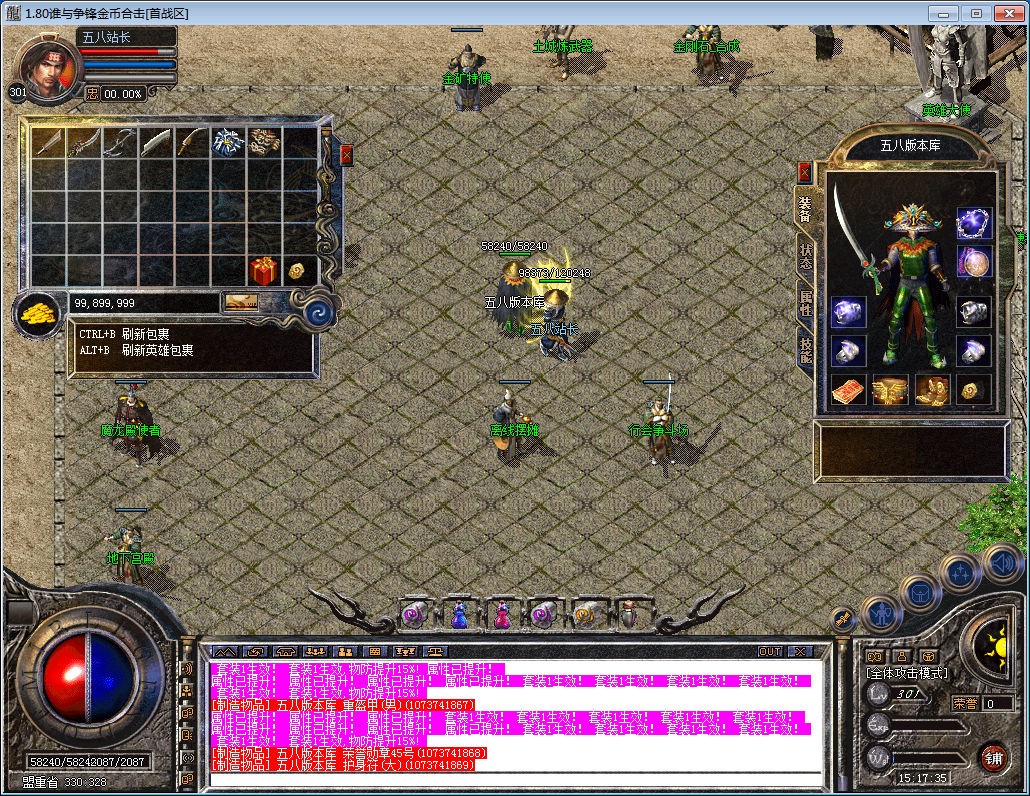Click the four-stars round button
This screenshot has width=1030, height=796.
[x=961, y=574]
